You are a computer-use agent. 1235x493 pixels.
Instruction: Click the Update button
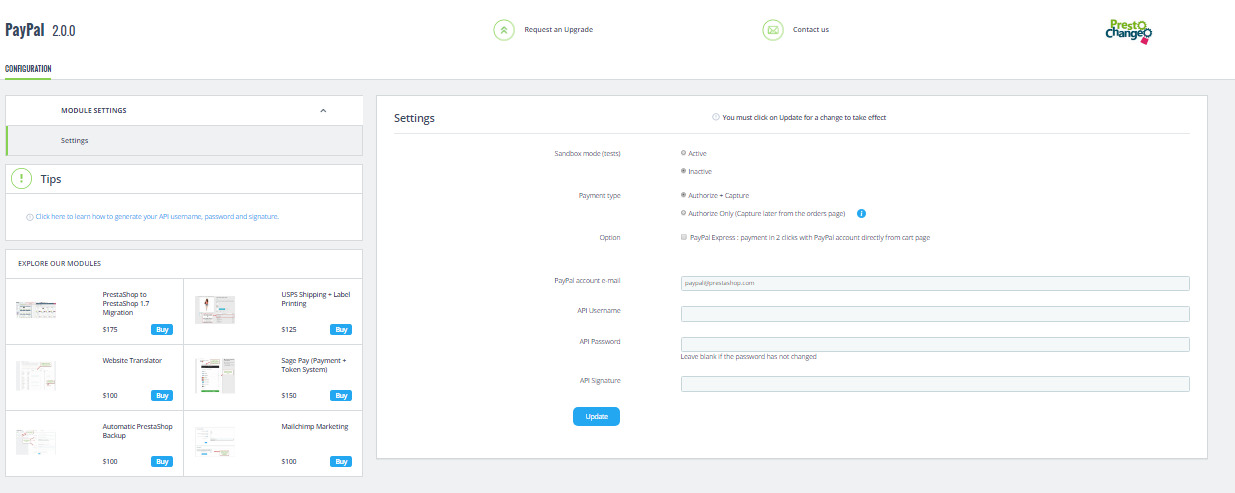tap(597, 416)
